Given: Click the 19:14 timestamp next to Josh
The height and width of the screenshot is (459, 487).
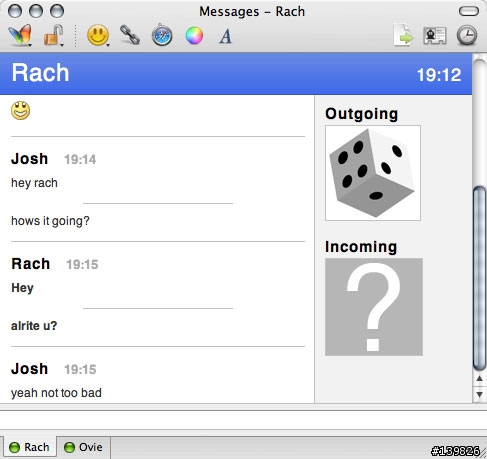Looking at the screenshot, I should [80, 160].
